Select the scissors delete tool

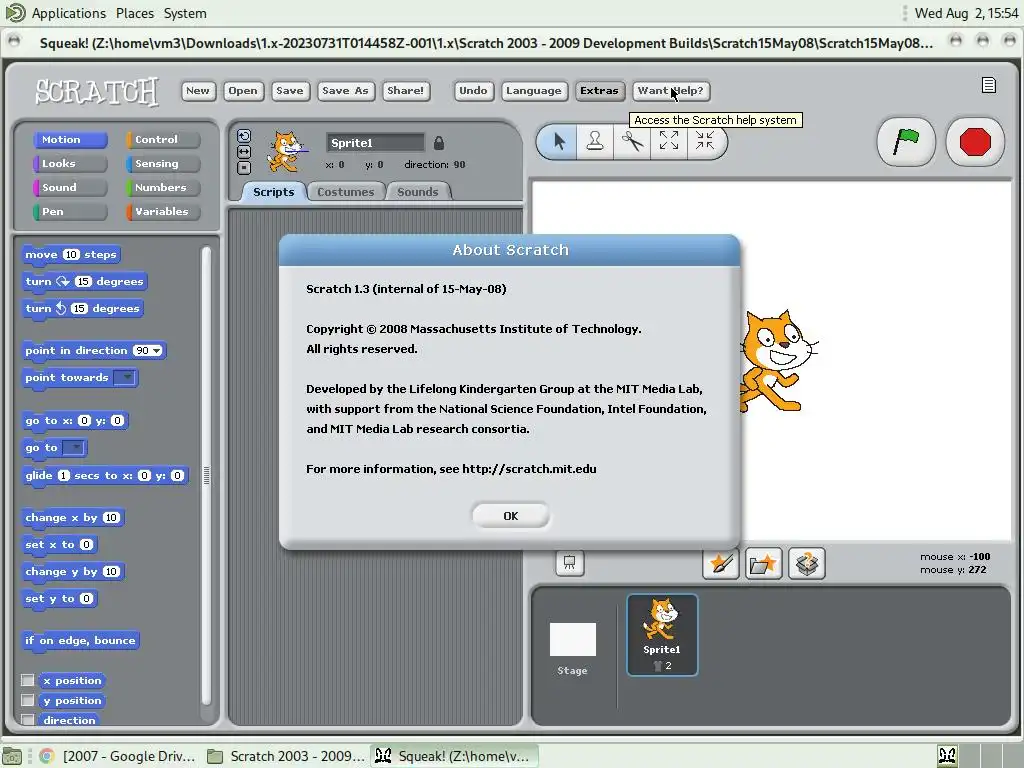click(x=632, y=141)
